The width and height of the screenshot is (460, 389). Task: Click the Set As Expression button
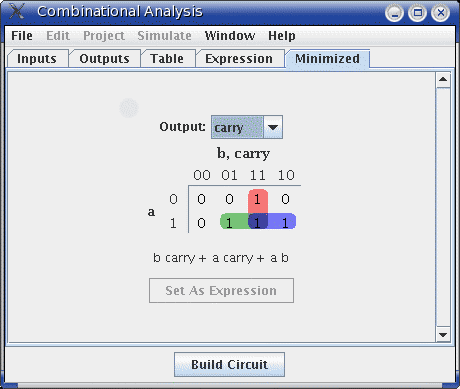click(221, 291)
